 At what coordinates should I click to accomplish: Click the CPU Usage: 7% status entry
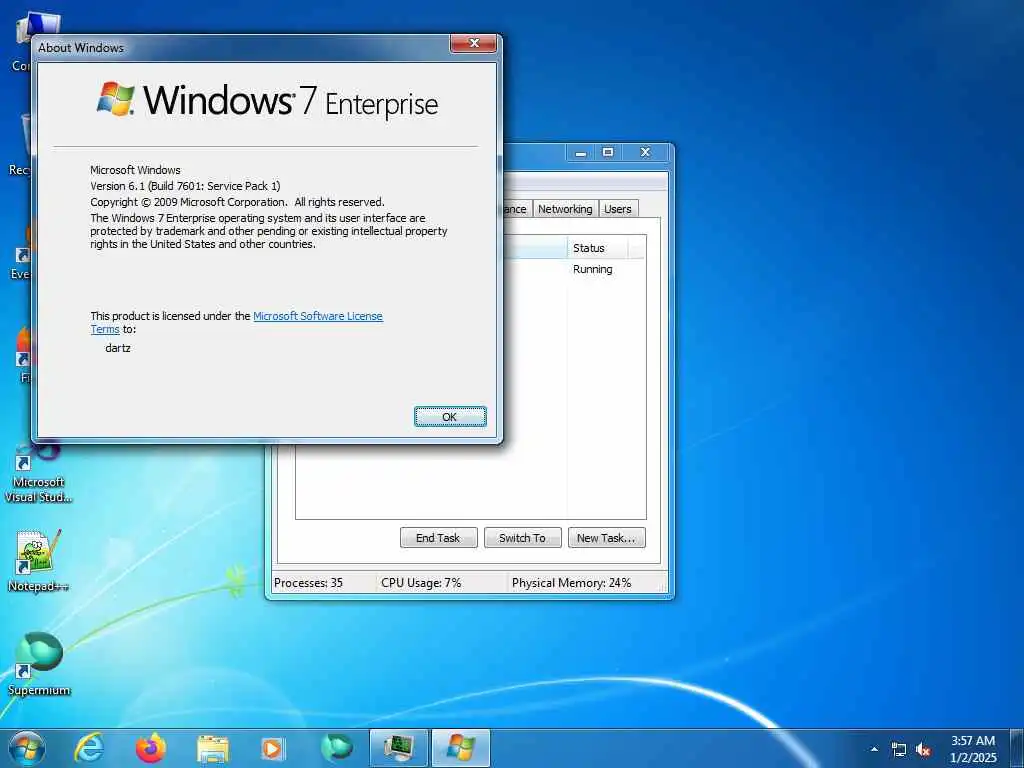coord(421,583)
